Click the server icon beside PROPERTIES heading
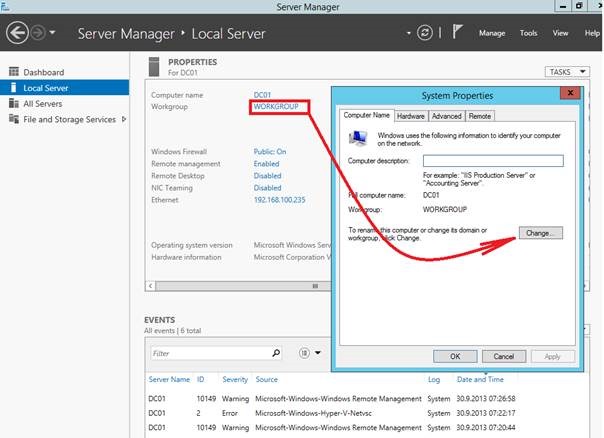The width and height of the screenshot is (604, 438). point(154,67)
